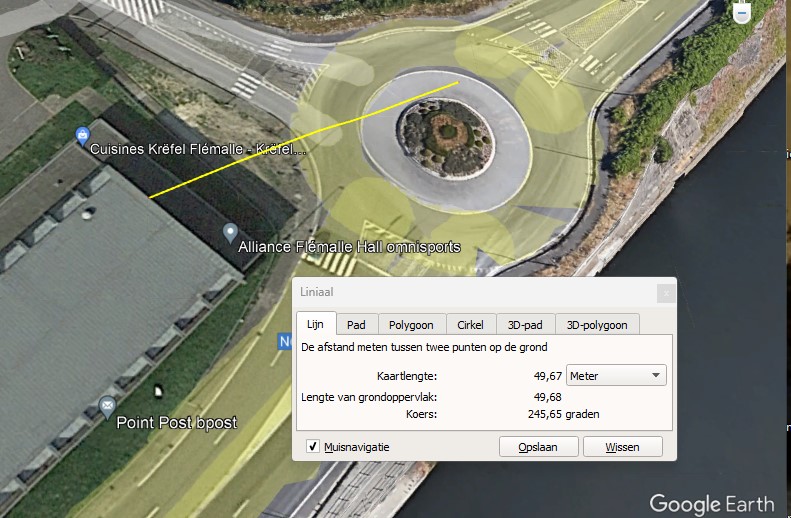Screen dimensions: 791x518
Task: Toggle the Muisnavigatie checkbox
Action: tap(313, 446)
